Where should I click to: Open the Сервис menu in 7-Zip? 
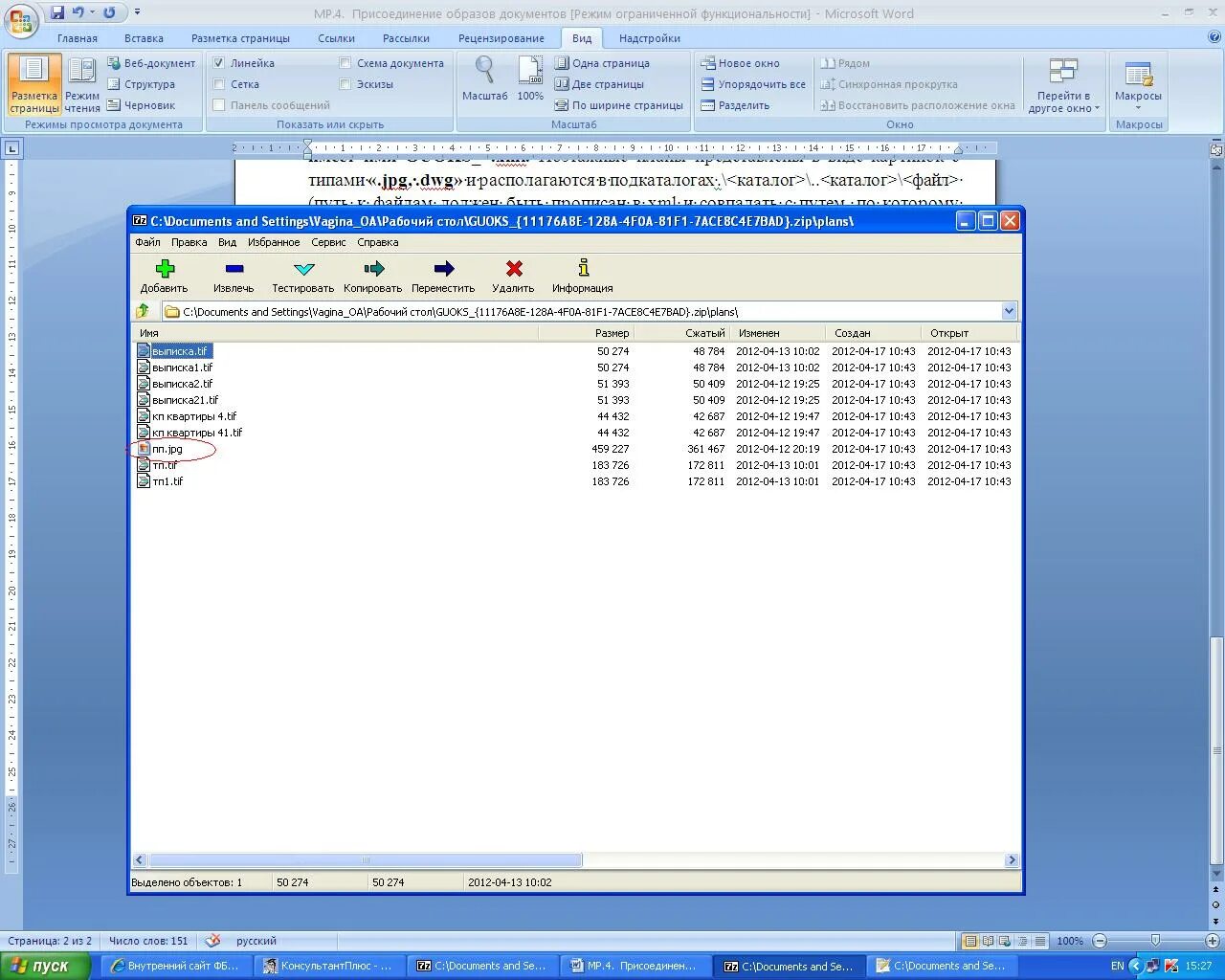[328, 242]
